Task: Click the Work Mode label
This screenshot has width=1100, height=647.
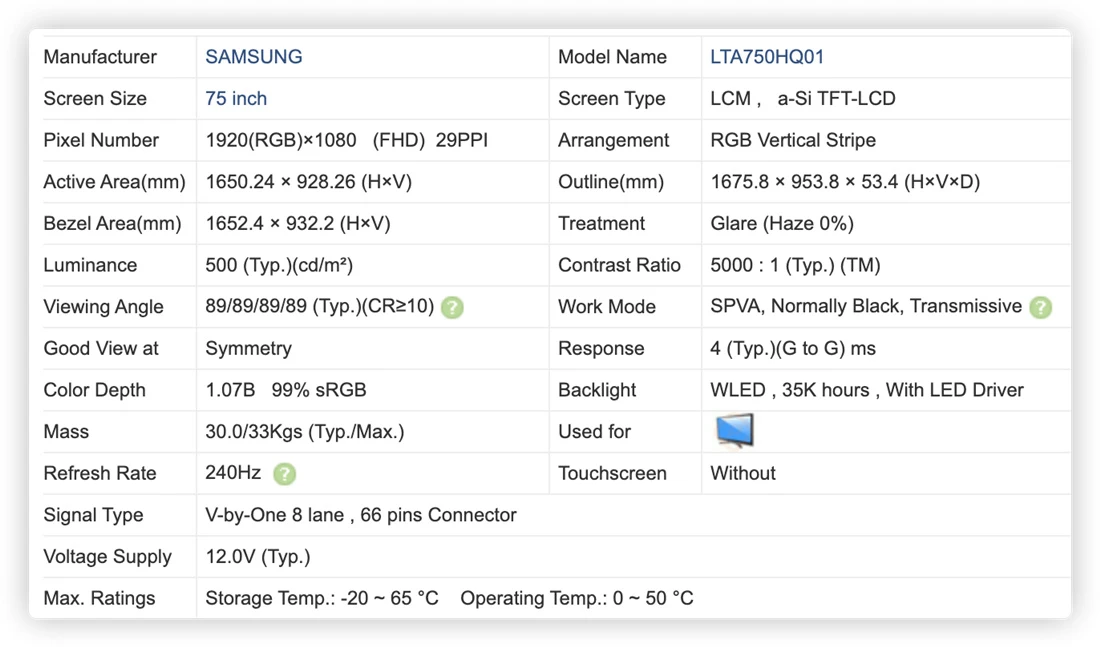Action: [x=607, y=307]
